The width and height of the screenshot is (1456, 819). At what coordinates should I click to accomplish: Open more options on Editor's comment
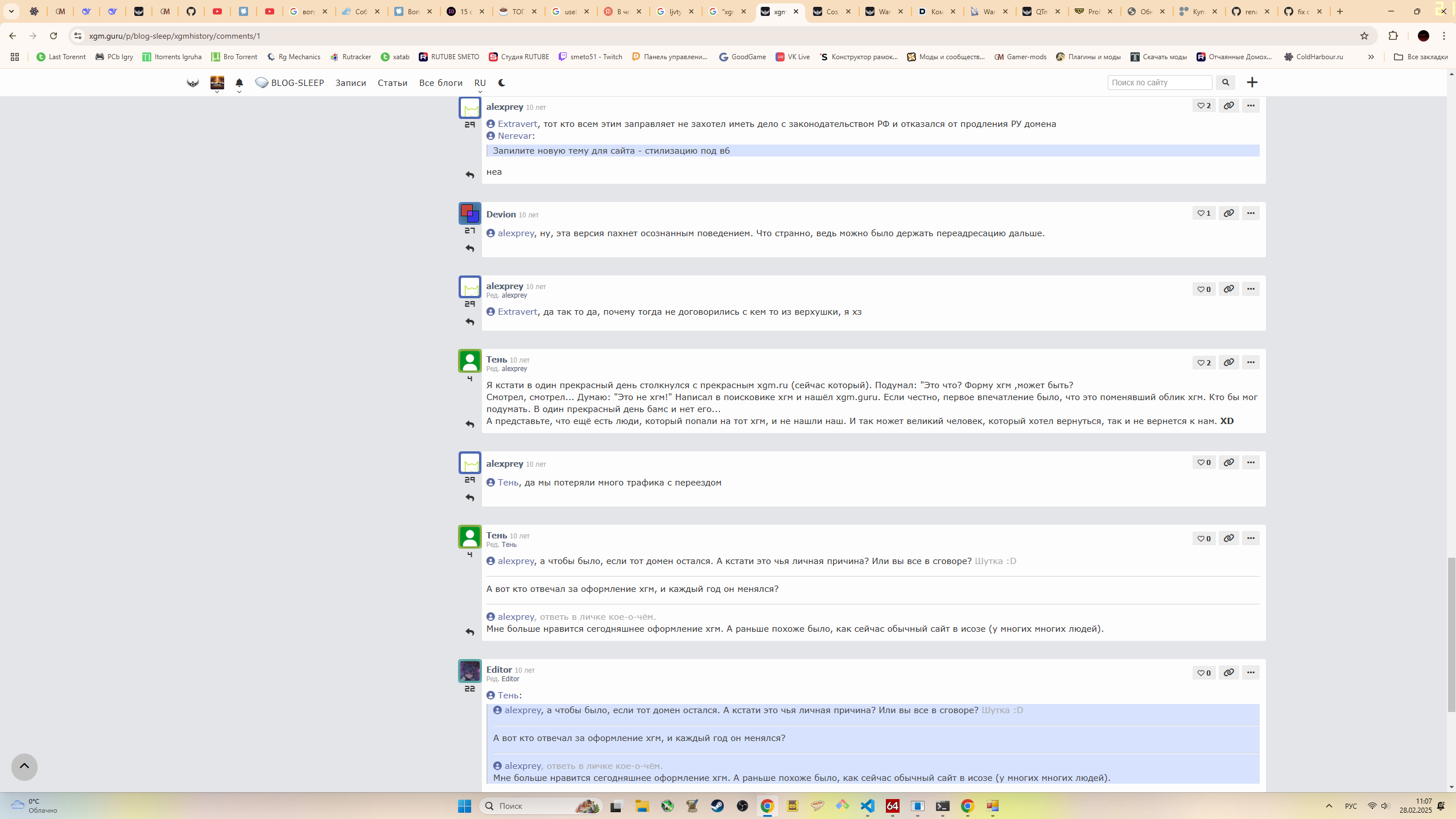(1250, 673)
